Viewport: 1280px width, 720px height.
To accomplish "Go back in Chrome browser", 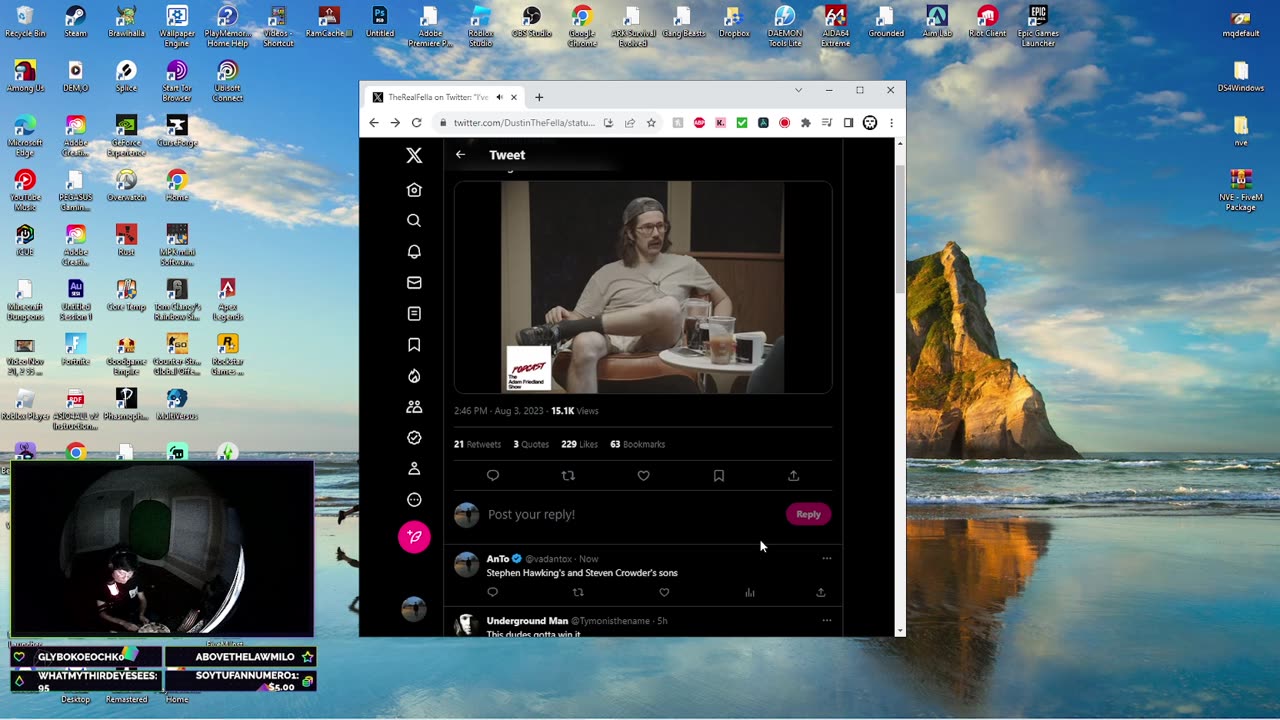I will tap(374, 123).
